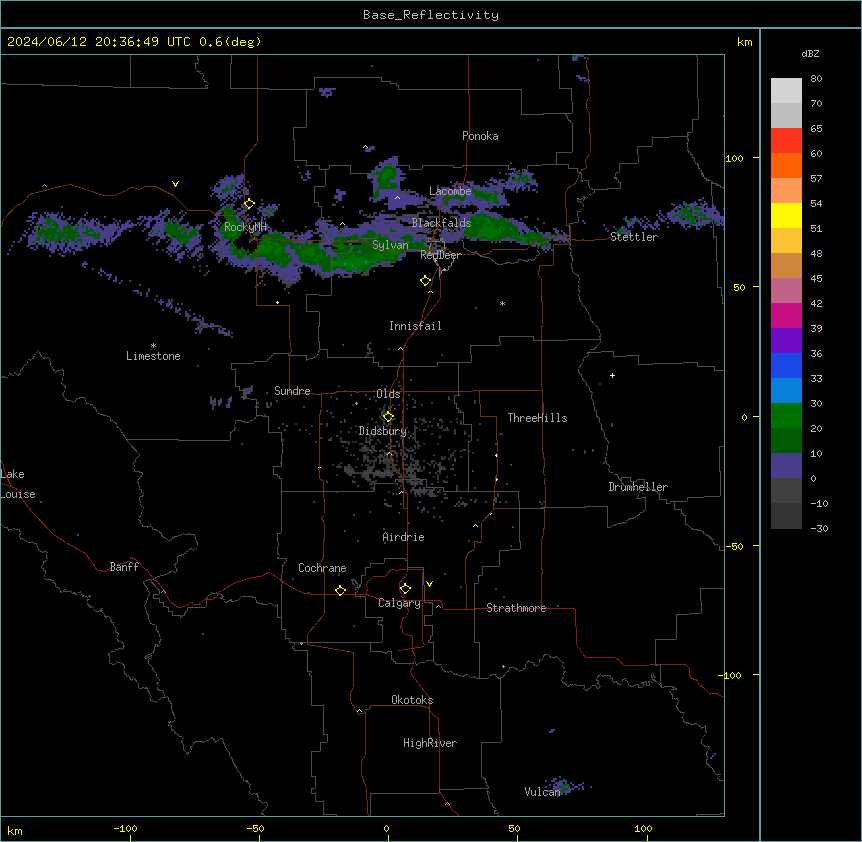Click the Drumheller label

click(x=638, y=487)
